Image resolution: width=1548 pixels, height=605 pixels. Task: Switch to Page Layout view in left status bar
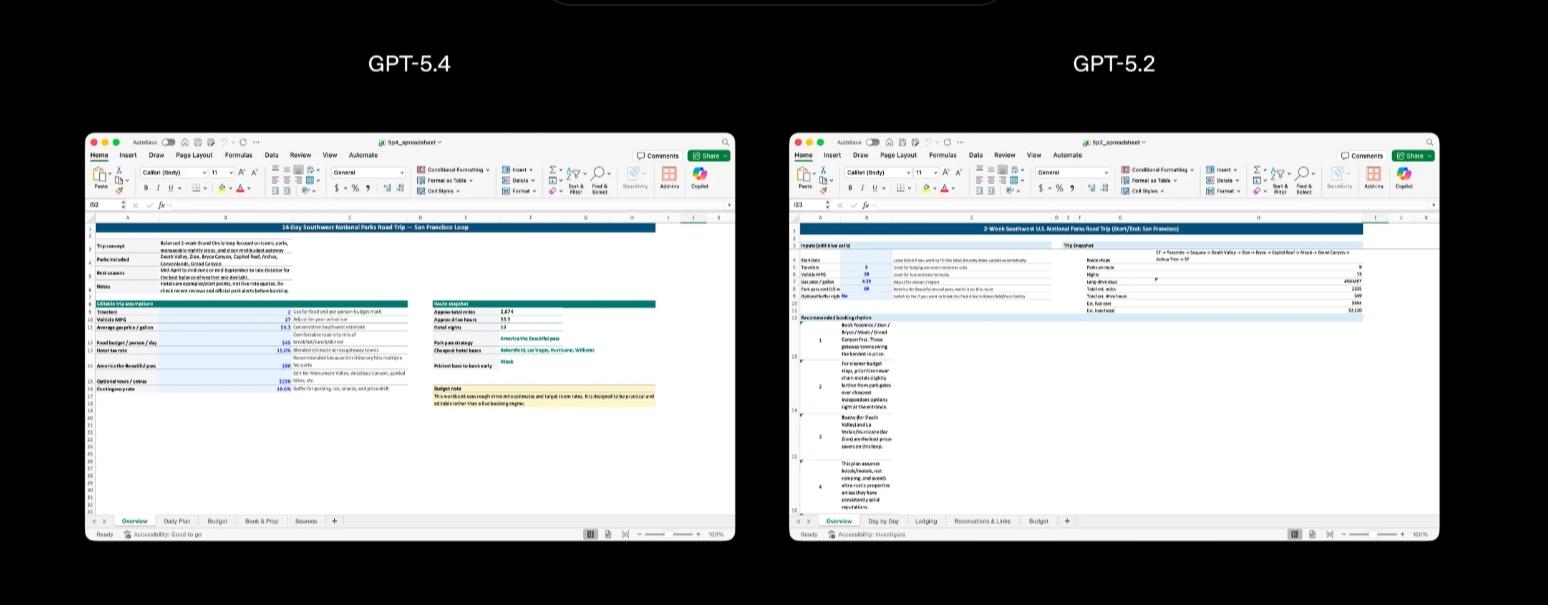coord(609,535)
